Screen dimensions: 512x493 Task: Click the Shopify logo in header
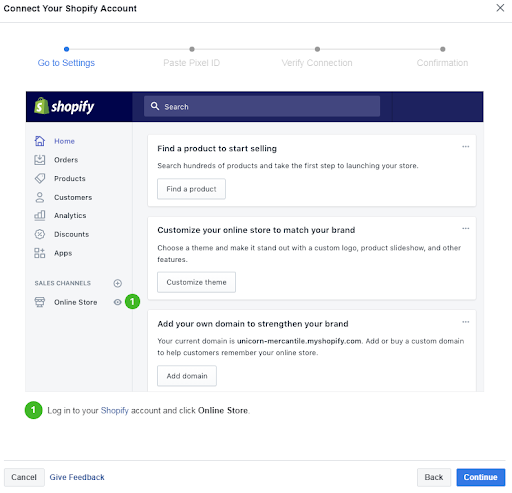(64, 106)
